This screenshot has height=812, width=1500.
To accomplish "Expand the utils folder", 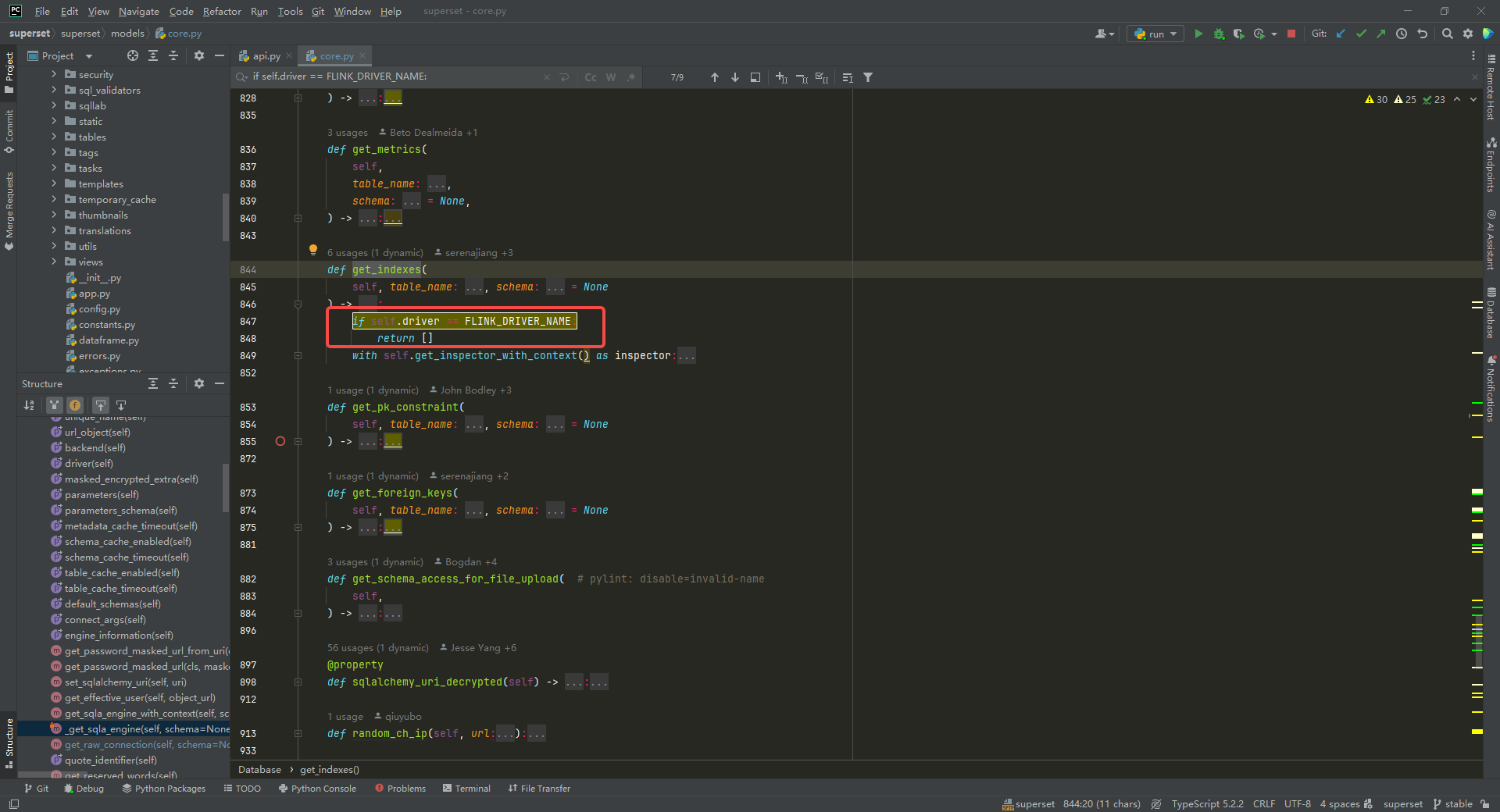I will click(54, 246).
